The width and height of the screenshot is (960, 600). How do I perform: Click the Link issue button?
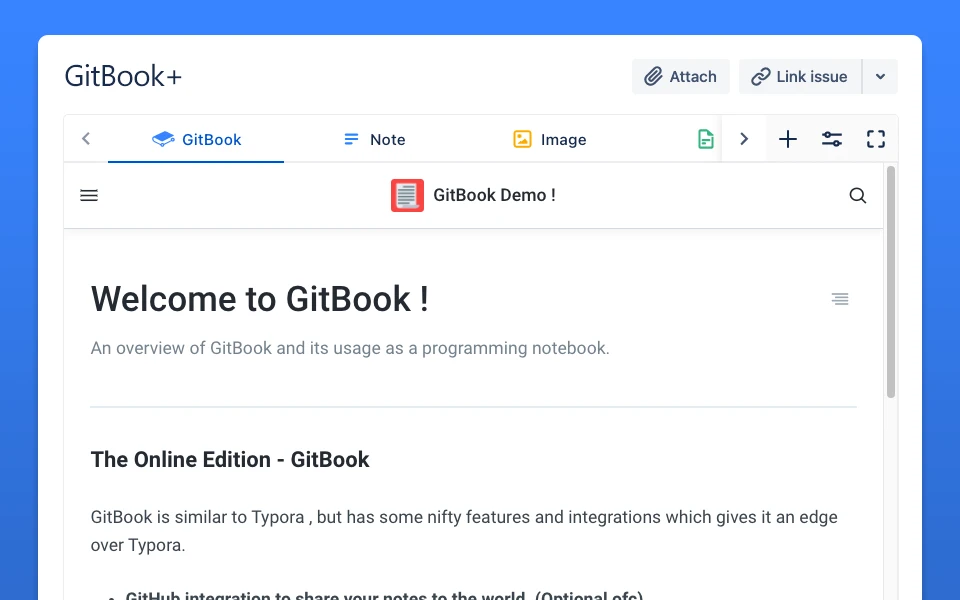pyautogui.click(x=799, y=77)
